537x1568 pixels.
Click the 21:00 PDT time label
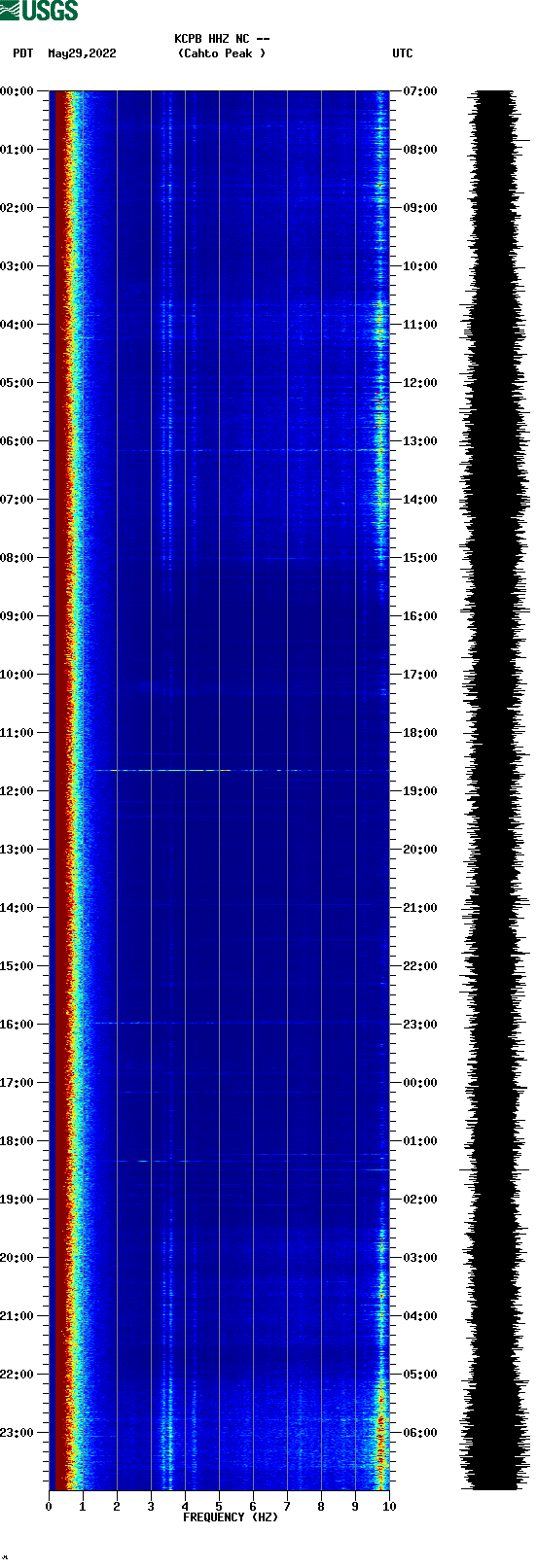pos(17,1316)
